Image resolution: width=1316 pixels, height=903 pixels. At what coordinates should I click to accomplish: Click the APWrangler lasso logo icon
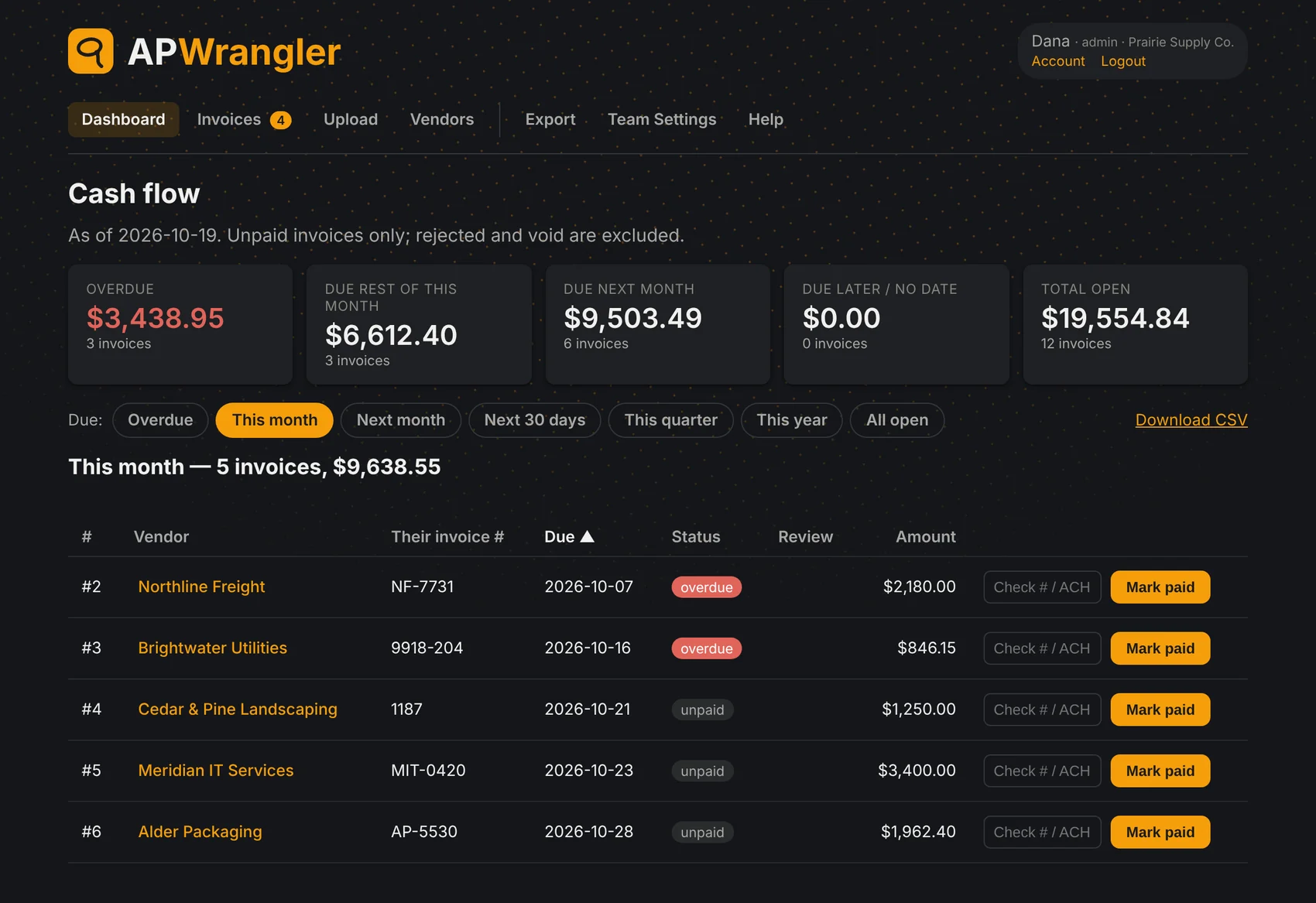[x=91, y=51]
